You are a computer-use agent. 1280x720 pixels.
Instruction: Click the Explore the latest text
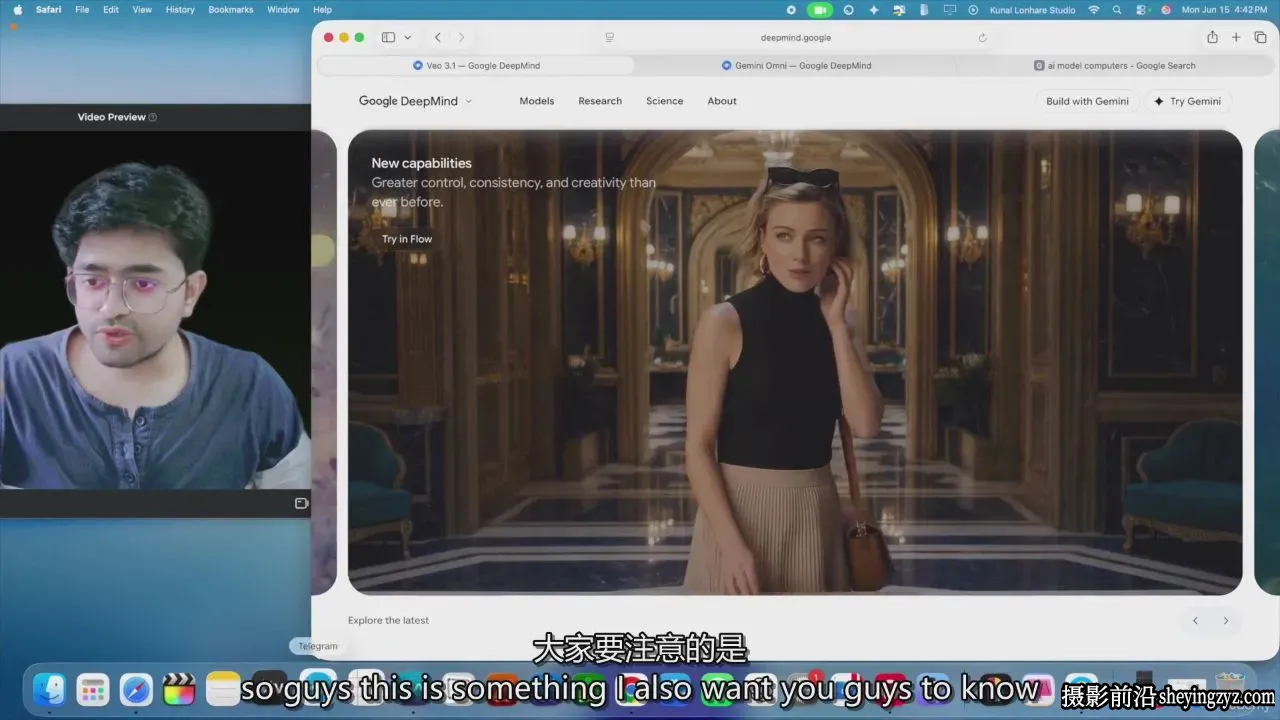coord(388,620)
